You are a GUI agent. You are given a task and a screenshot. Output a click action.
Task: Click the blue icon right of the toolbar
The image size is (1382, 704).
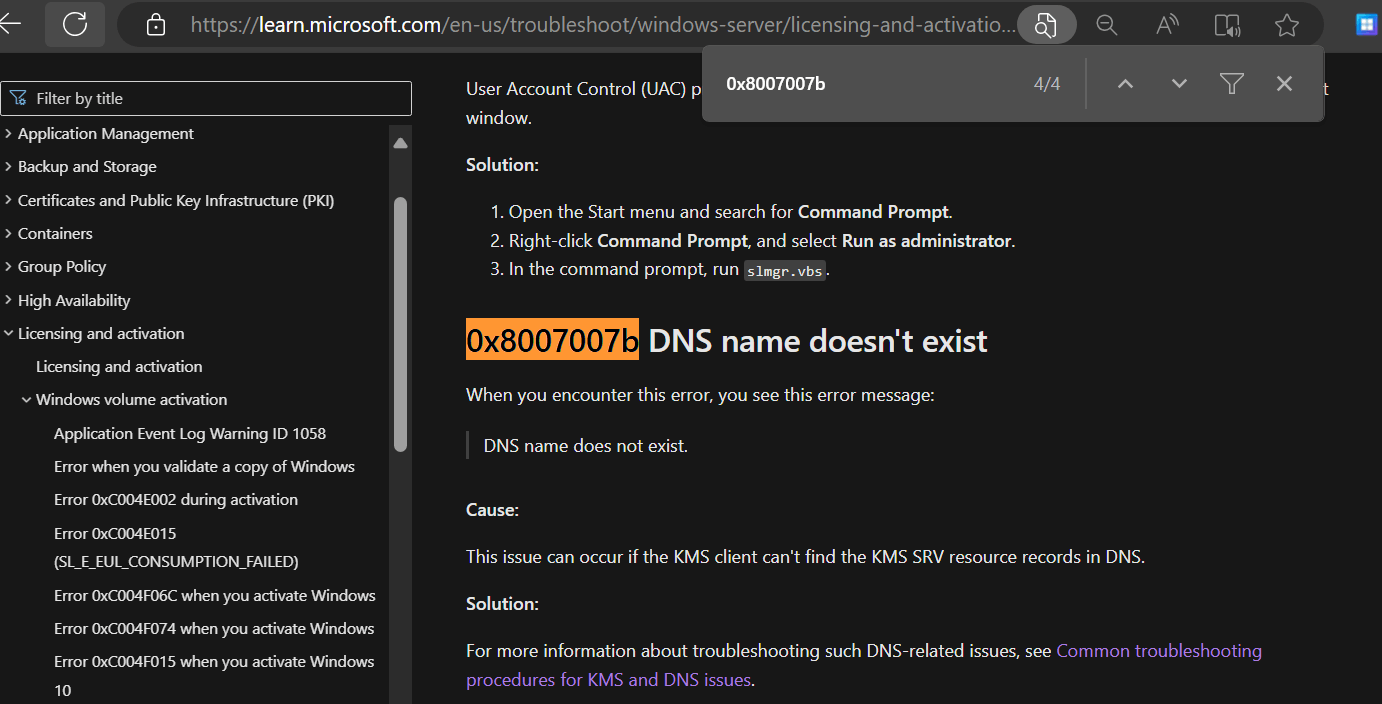(x=1368, y=25)
